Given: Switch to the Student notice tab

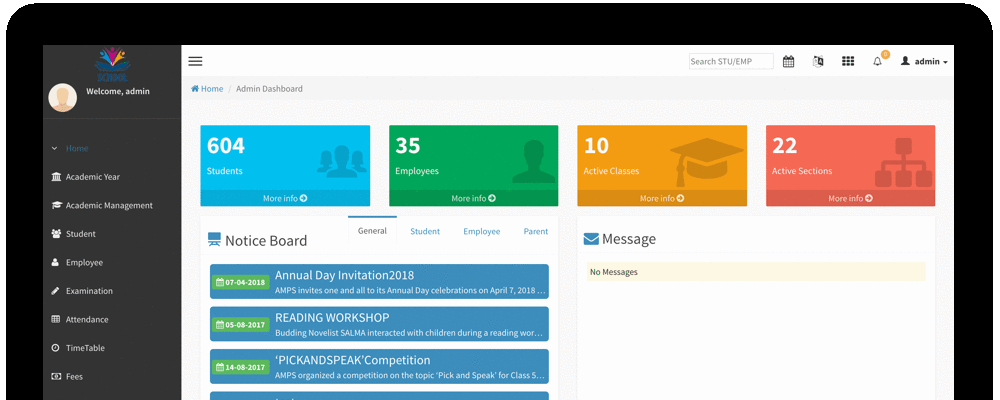Looking at the screenshot, I should pyautogui.click(x=425, y=231).
